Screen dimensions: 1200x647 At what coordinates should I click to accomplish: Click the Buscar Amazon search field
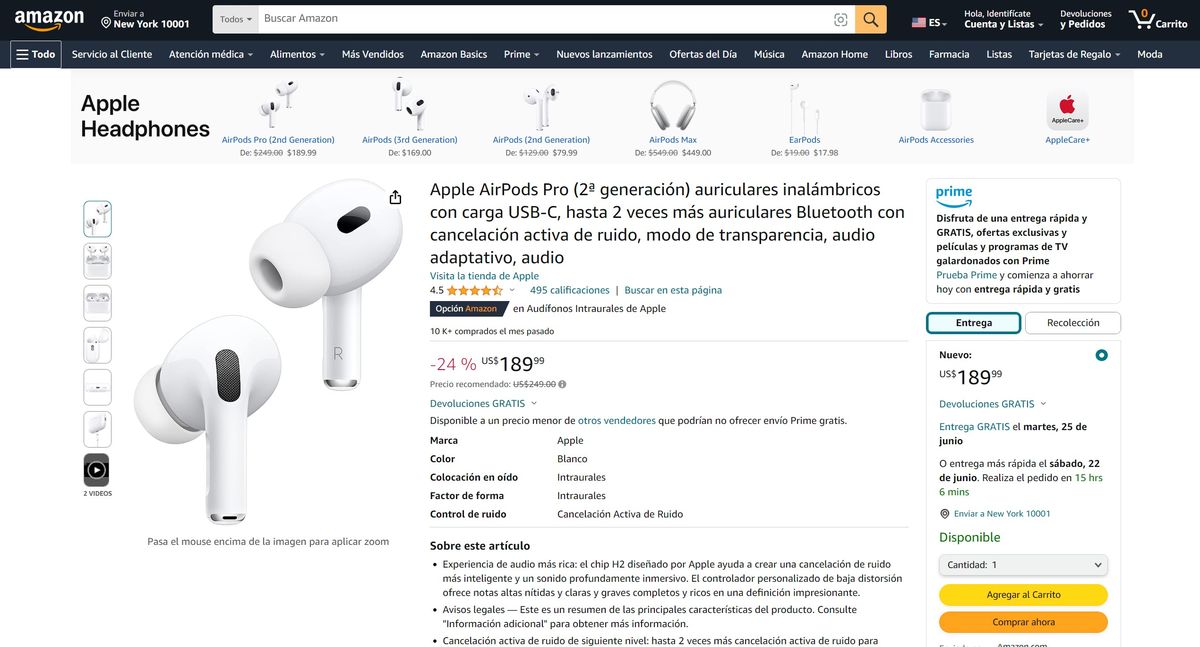click(545, 19)
